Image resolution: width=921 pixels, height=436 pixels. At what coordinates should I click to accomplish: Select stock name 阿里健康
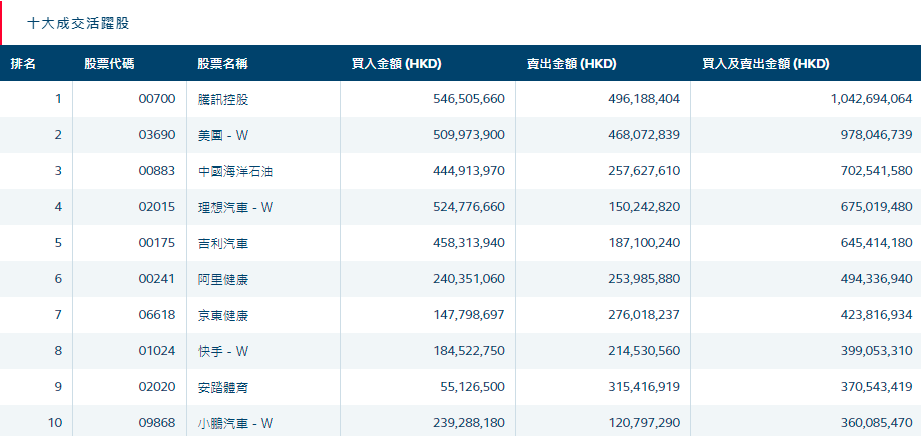pos(223,279)
